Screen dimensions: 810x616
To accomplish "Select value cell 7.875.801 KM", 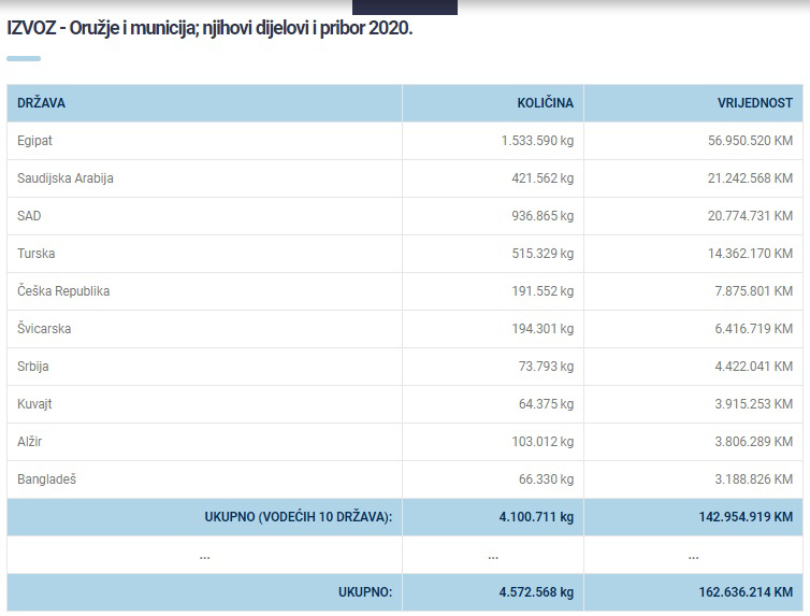I will [693, 291].
